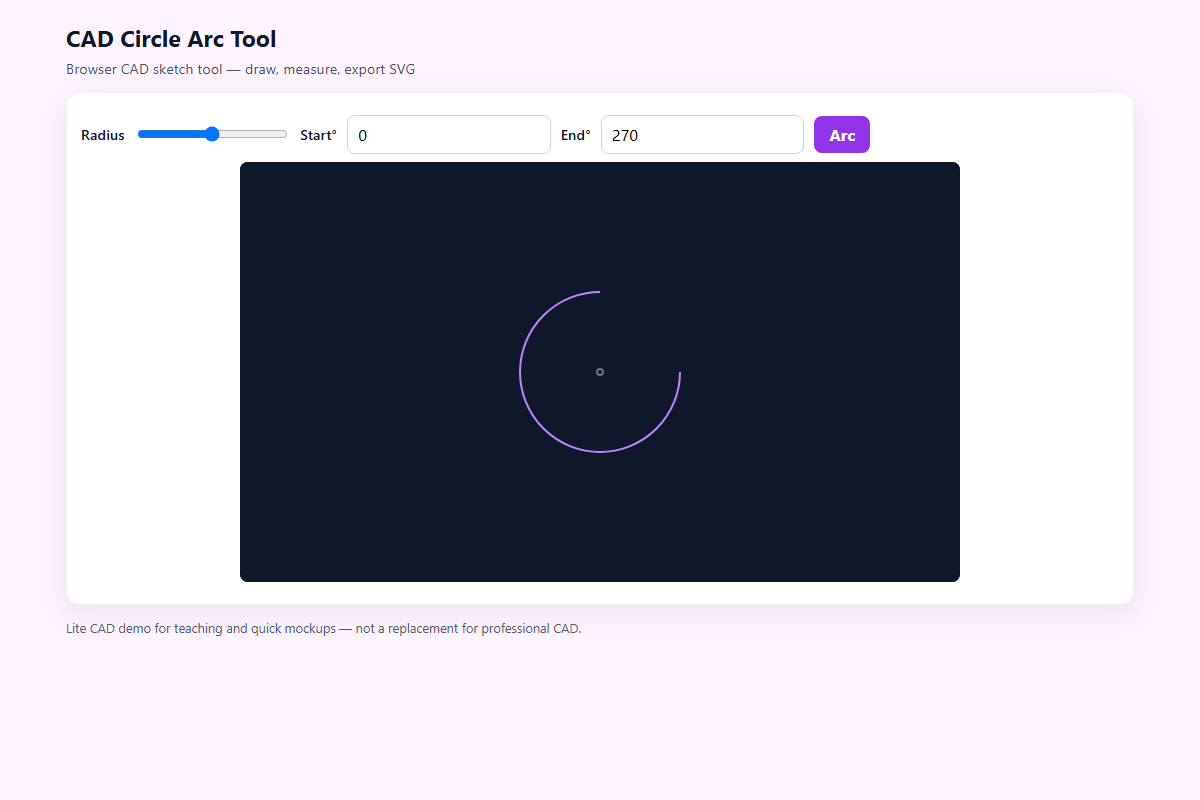Focus the End° angle input field
1200x800 pixels.
point(702,135)
